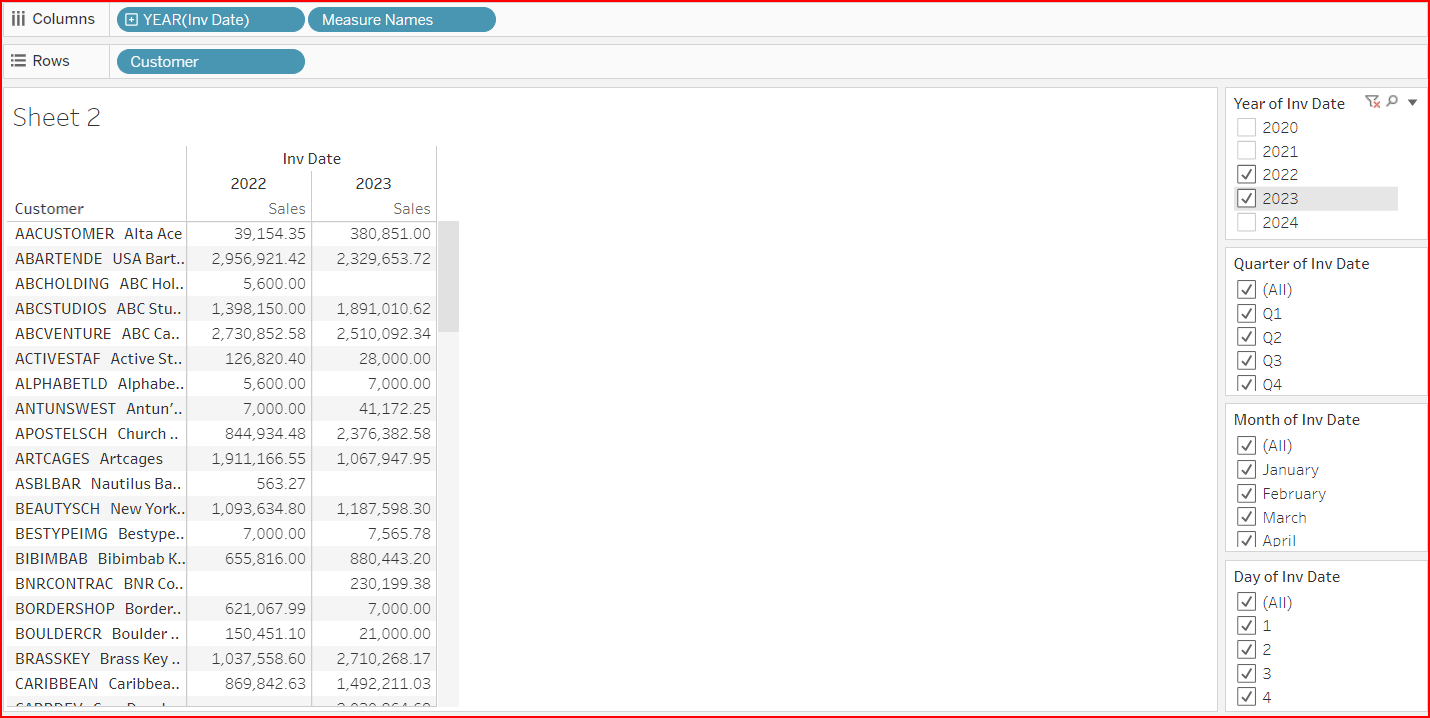Click the Customer column header
The width and height of the screenshot is (1430, 718).
coord(50,209)
